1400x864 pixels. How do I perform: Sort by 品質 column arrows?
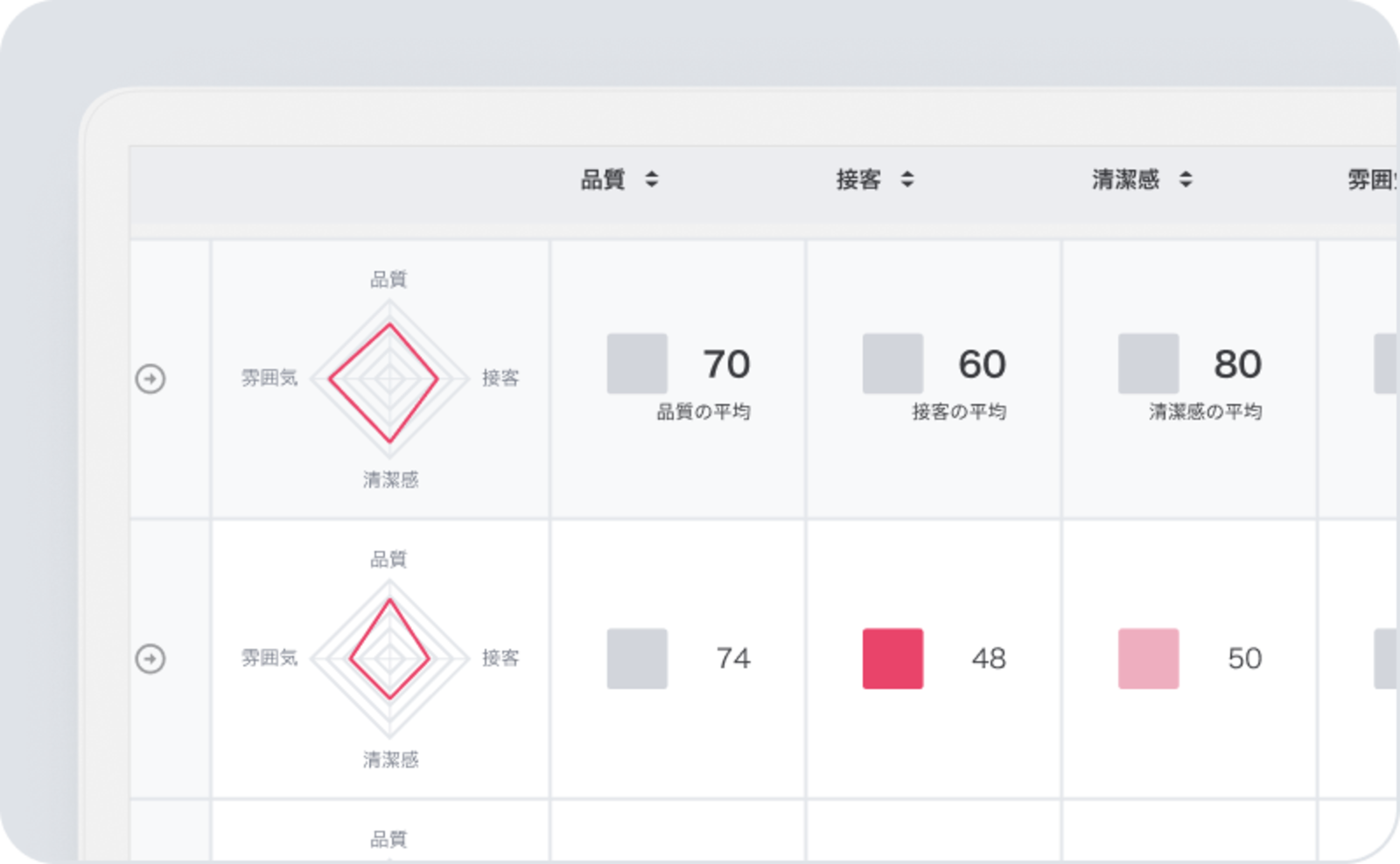tap(651, 180)
